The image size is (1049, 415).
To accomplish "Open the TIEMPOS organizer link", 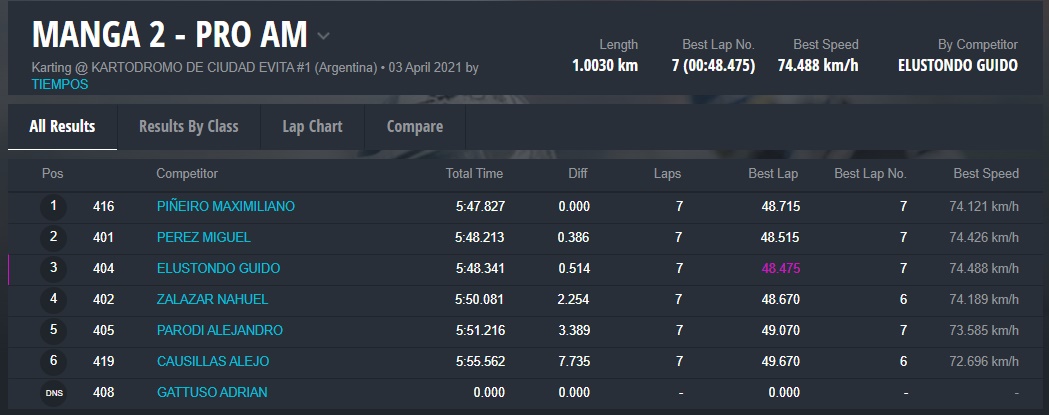I will (60, 85).
